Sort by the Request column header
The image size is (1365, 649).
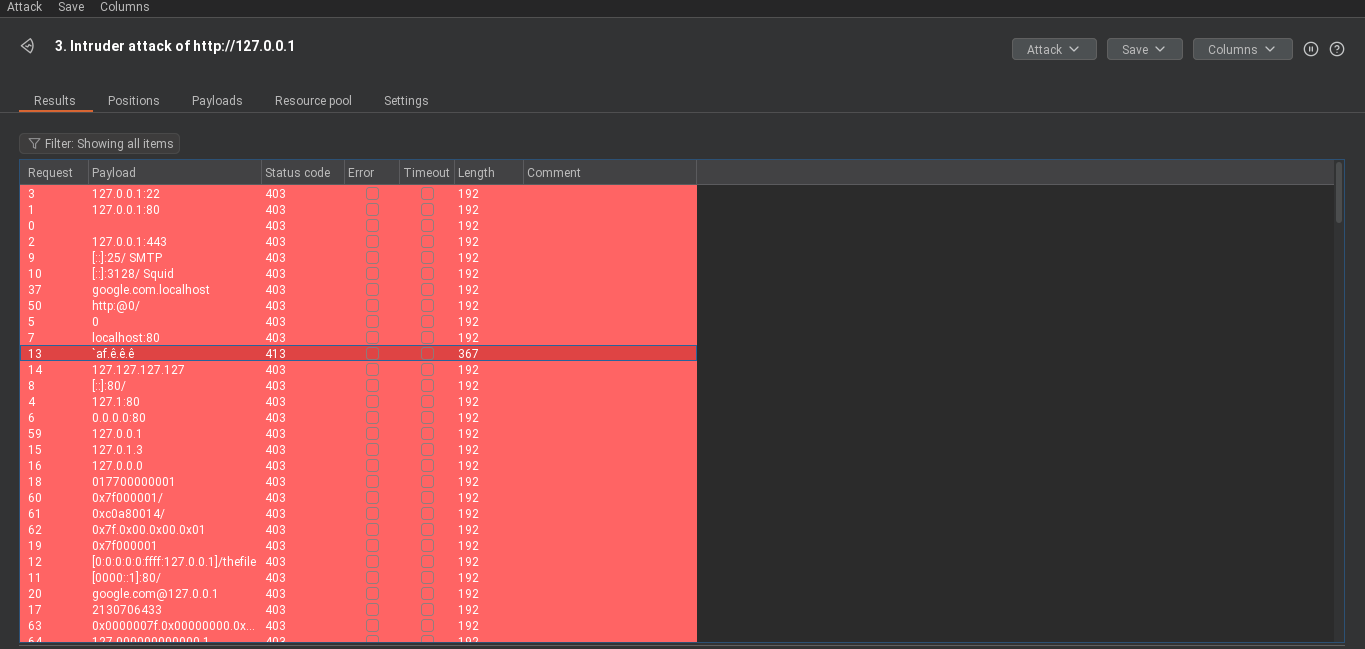click(54, 173)
